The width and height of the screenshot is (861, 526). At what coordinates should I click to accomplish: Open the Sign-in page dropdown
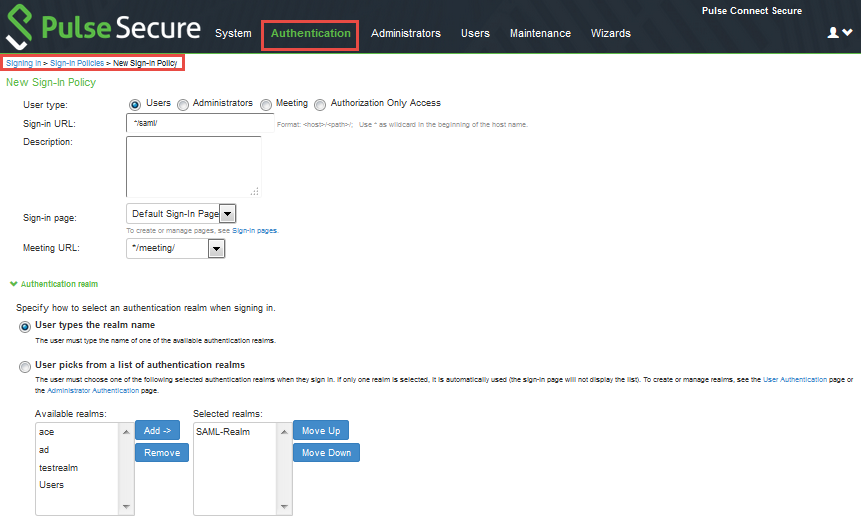(181, 214)
